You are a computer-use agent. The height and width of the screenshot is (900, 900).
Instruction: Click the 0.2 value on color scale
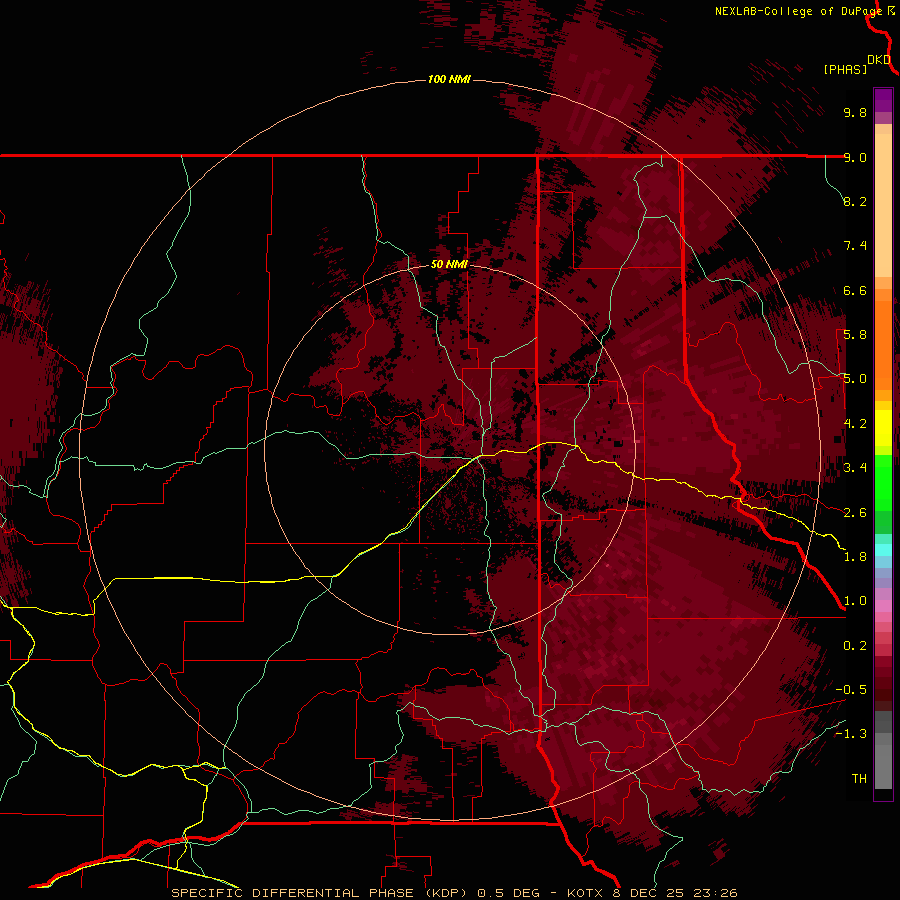click(x=855, y=646)
